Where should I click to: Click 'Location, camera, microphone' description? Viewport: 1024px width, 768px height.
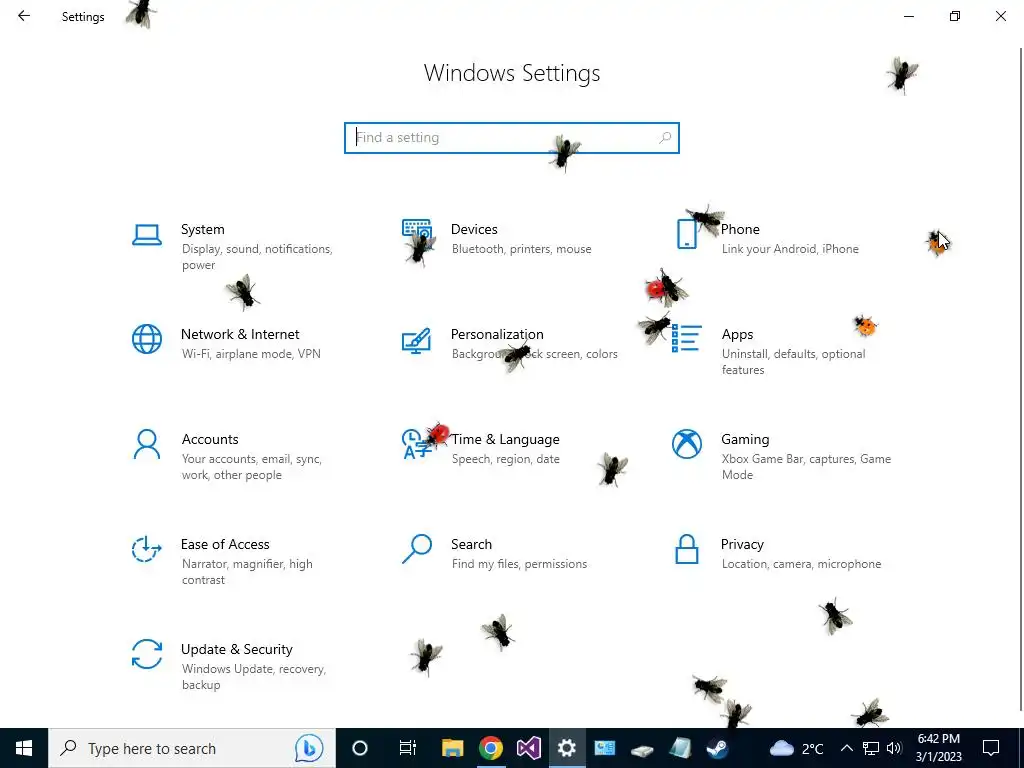[x=801, y=564]
